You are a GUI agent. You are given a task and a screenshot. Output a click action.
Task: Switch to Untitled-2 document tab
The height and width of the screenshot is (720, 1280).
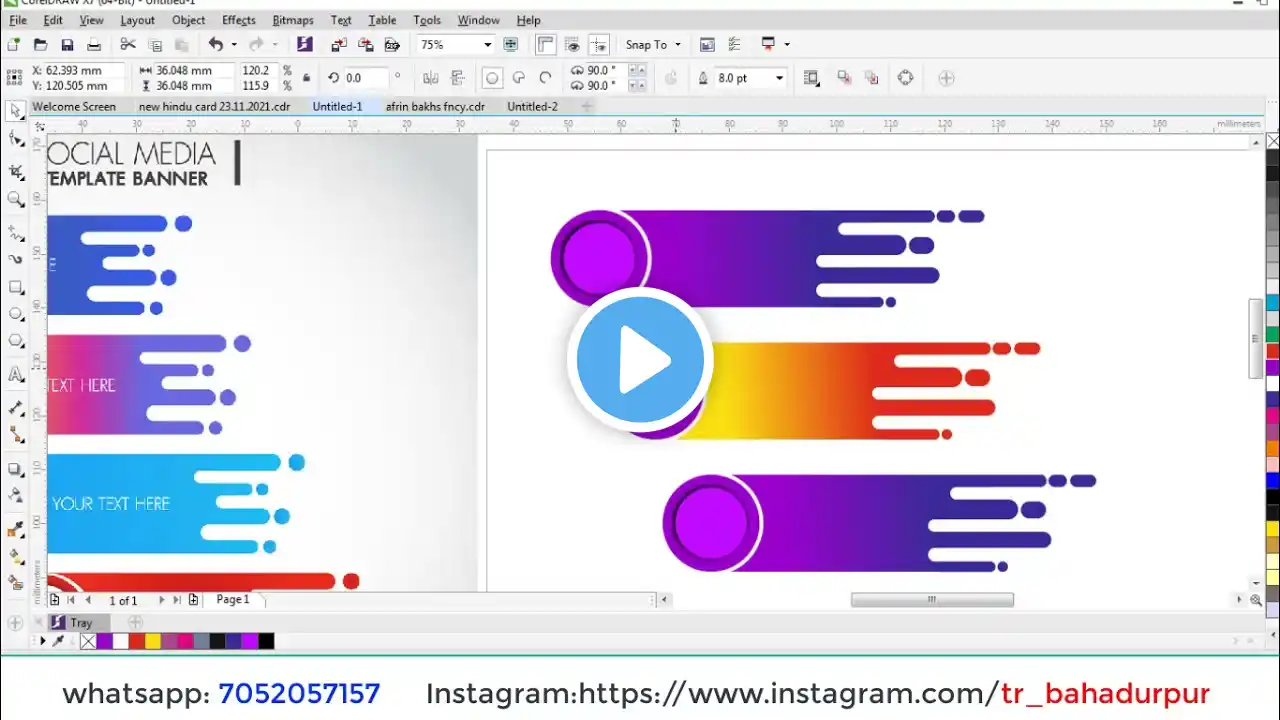point(532,106)
